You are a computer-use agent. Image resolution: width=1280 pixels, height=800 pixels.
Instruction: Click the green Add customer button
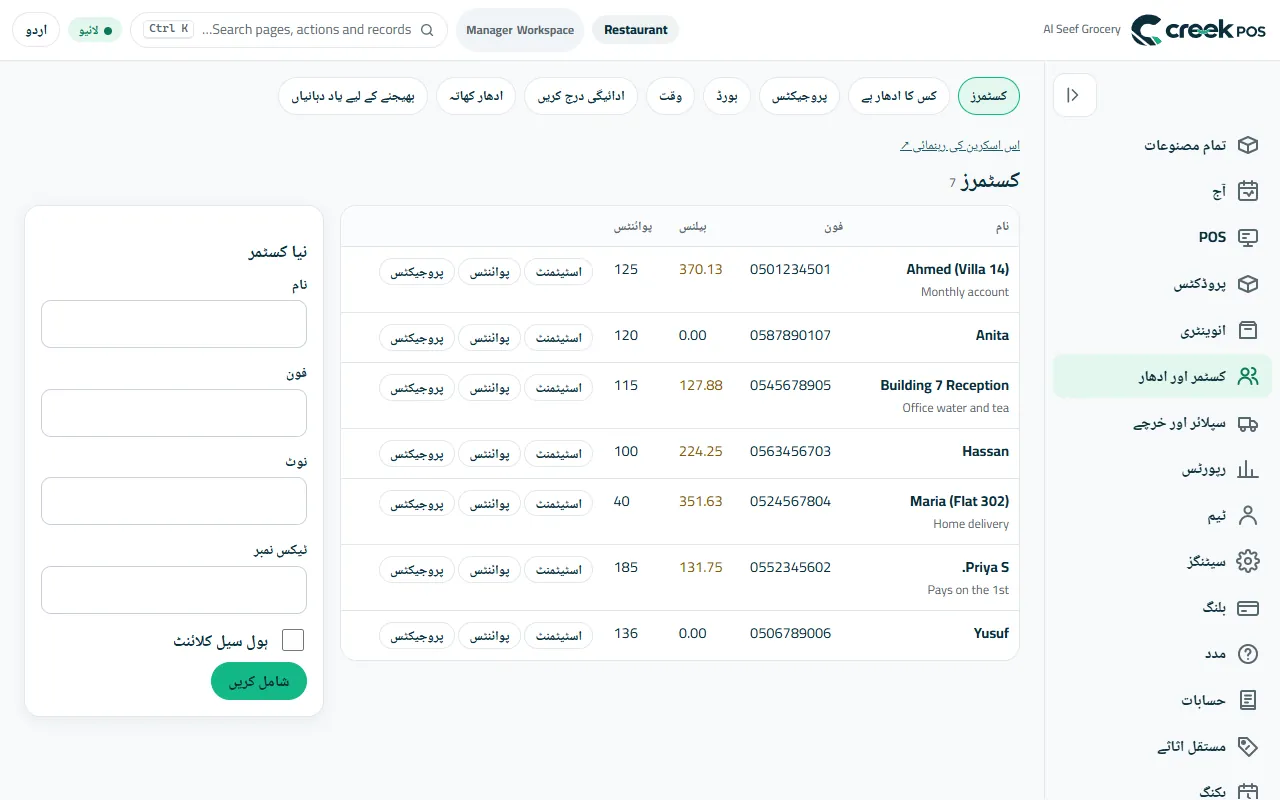pyautogui.click(x=259, y=681)
